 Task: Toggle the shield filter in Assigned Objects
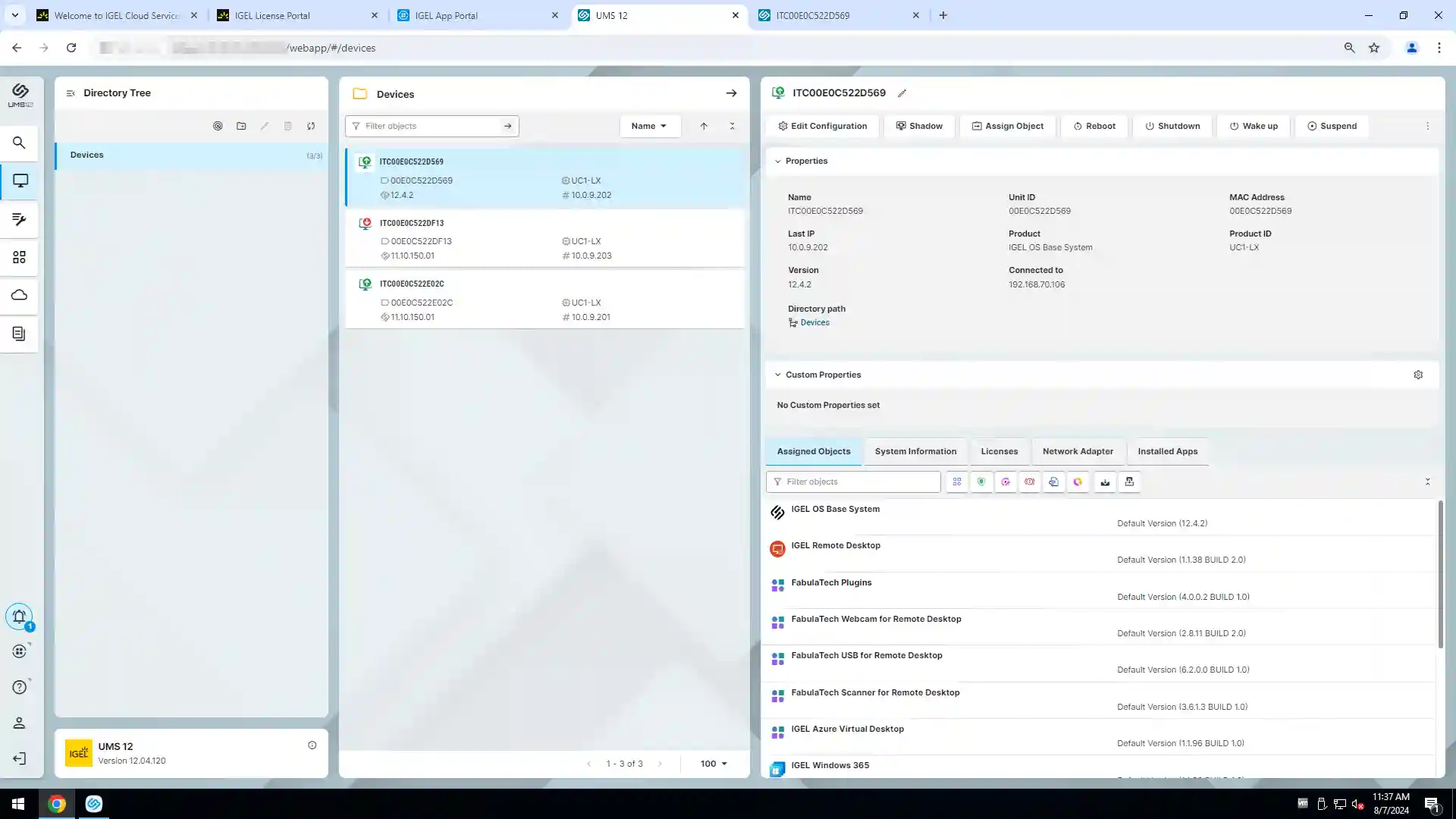click(981, 482)
